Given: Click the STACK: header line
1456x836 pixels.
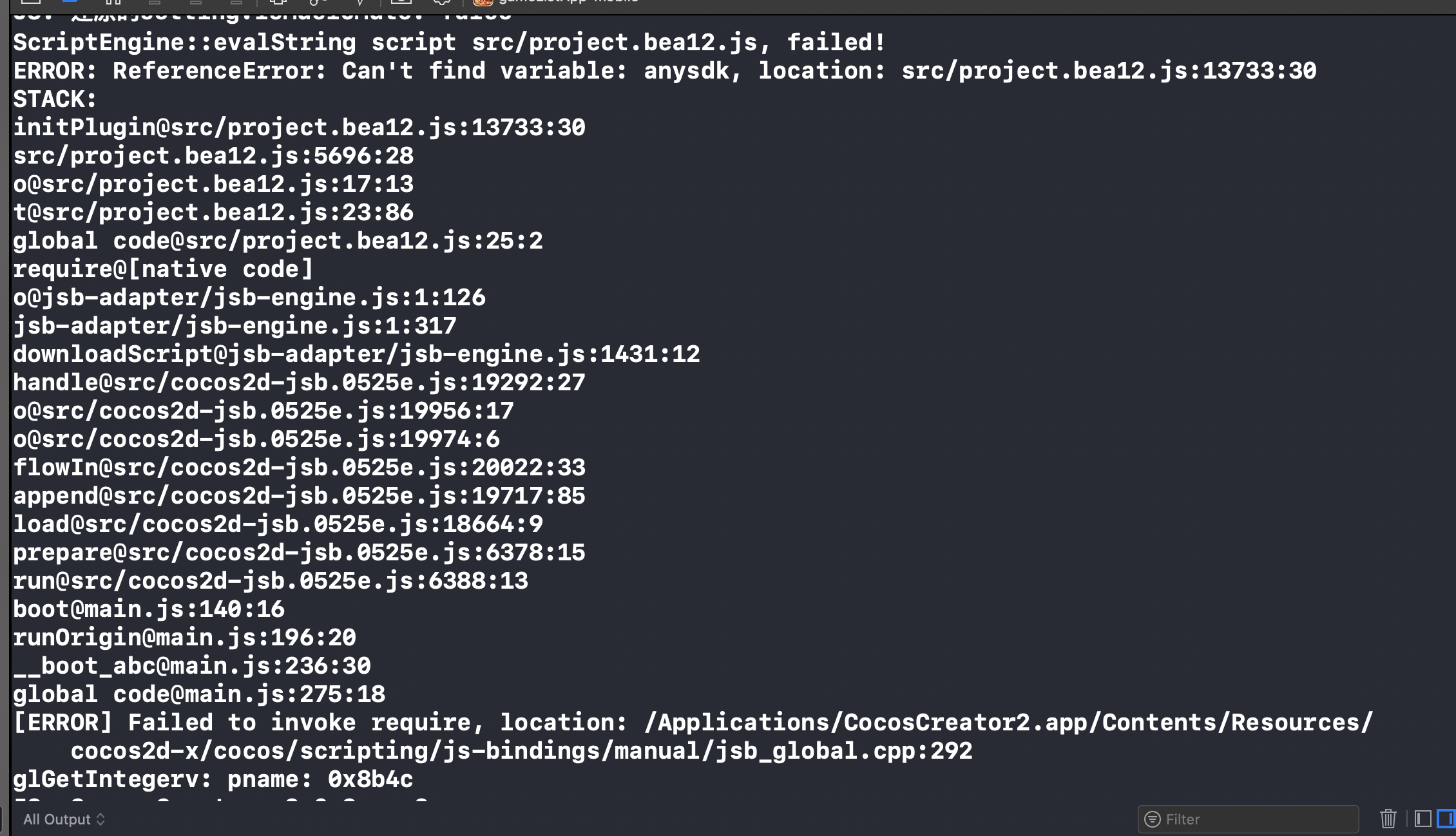Looking at the screenshot, I should (x=55, y=99).
